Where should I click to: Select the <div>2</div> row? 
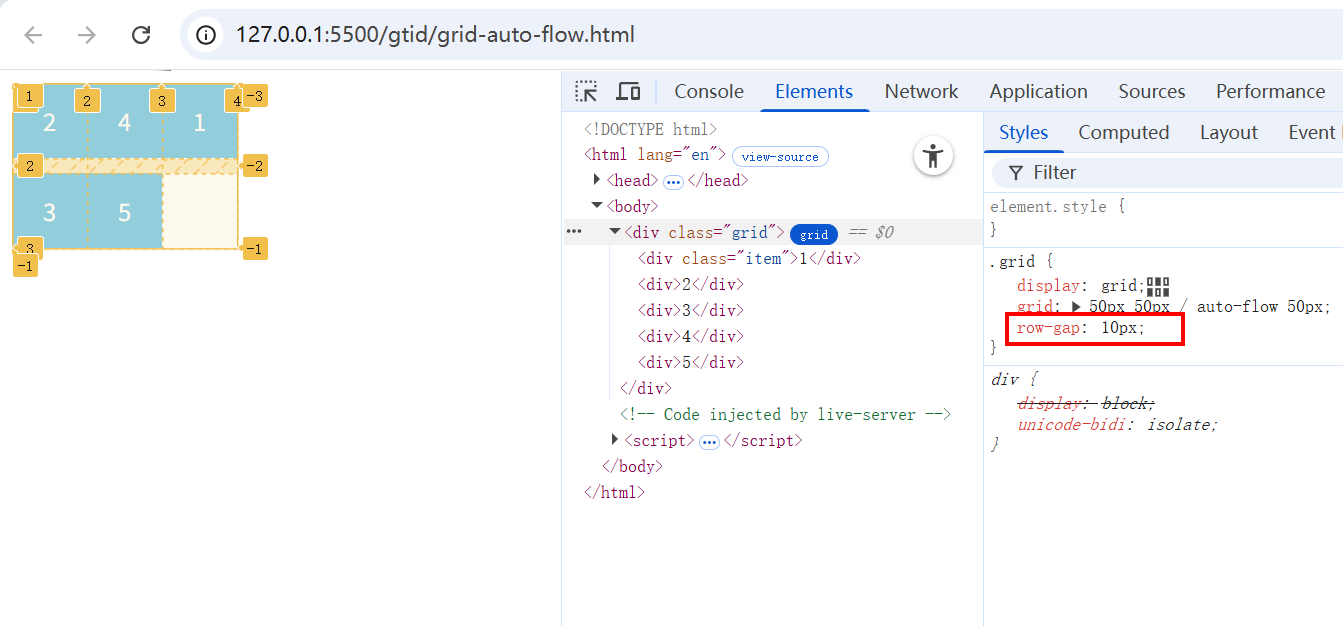coord(691,284)
